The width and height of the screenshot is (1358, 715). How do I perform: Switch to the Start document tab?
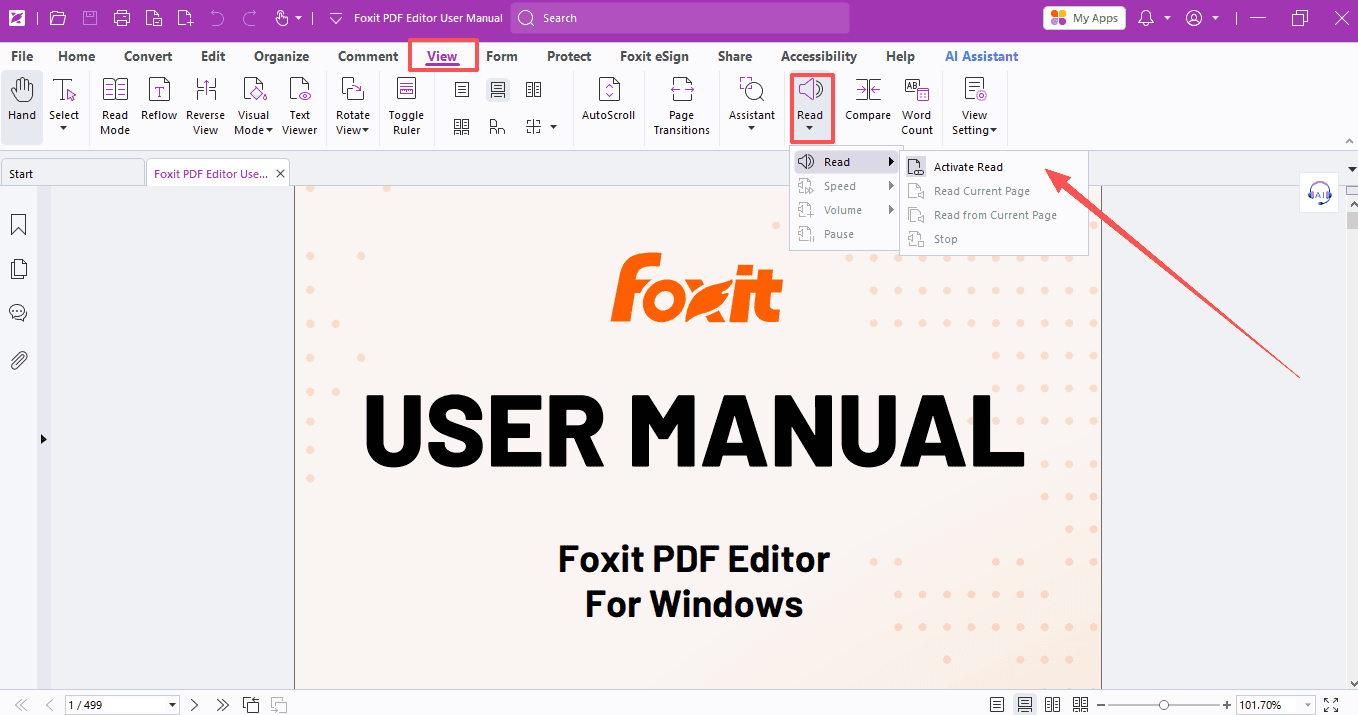tap(72, 173)
